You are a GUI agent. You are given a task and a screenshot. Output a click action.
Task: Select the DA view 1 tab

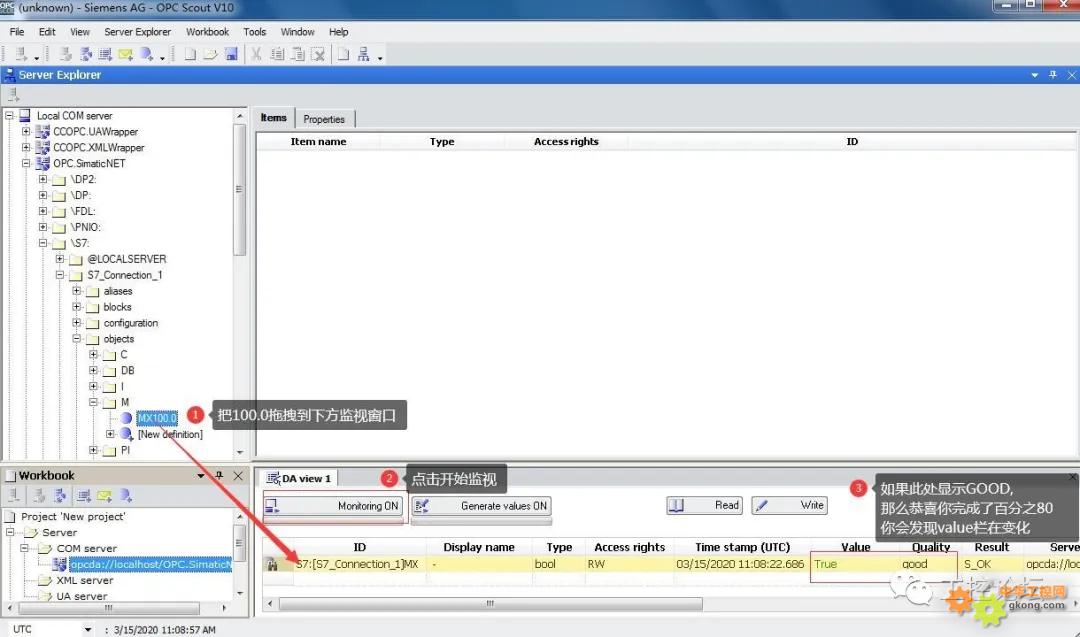click(299, 478)
